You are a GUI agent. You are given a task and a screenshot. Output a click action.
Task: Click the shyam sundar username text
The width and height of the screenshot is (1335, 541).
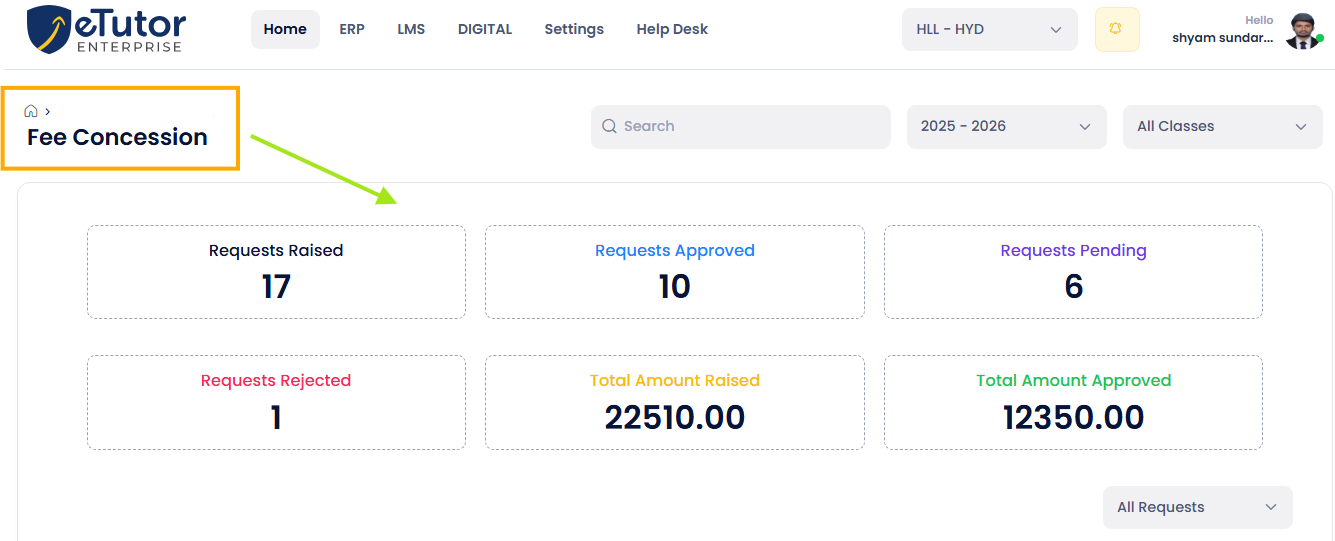[1223, 38]
